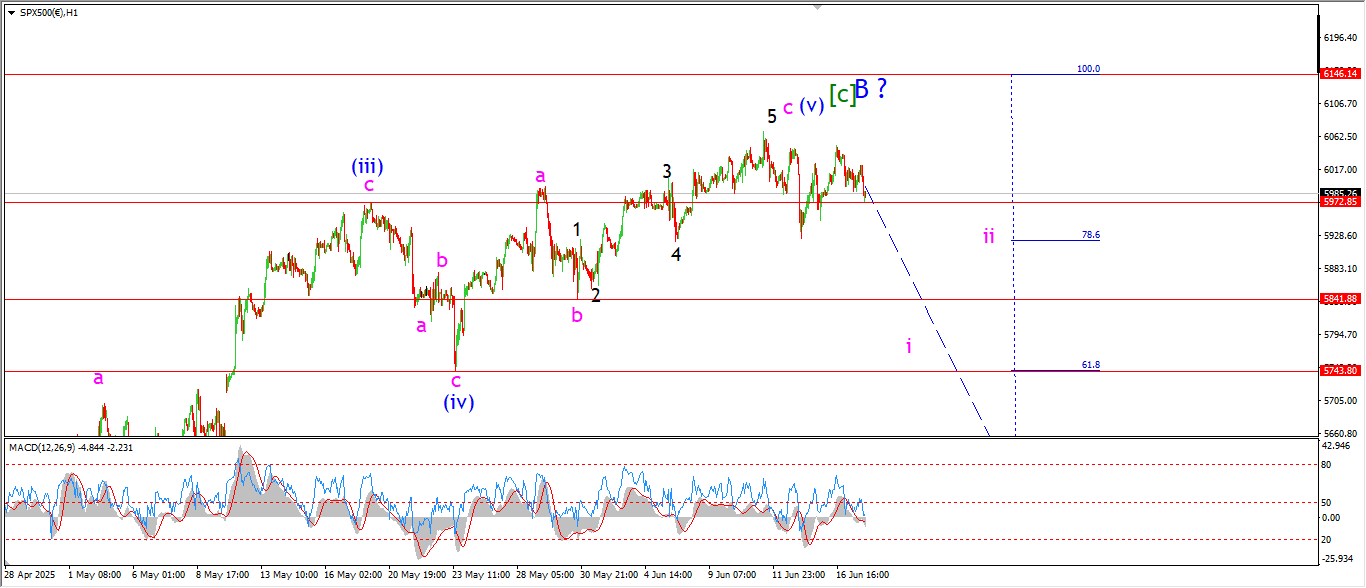Screen dimensions: 1366x588
Task: Select the magenta "ii" wave label
Action: click(x=988, y=236)
